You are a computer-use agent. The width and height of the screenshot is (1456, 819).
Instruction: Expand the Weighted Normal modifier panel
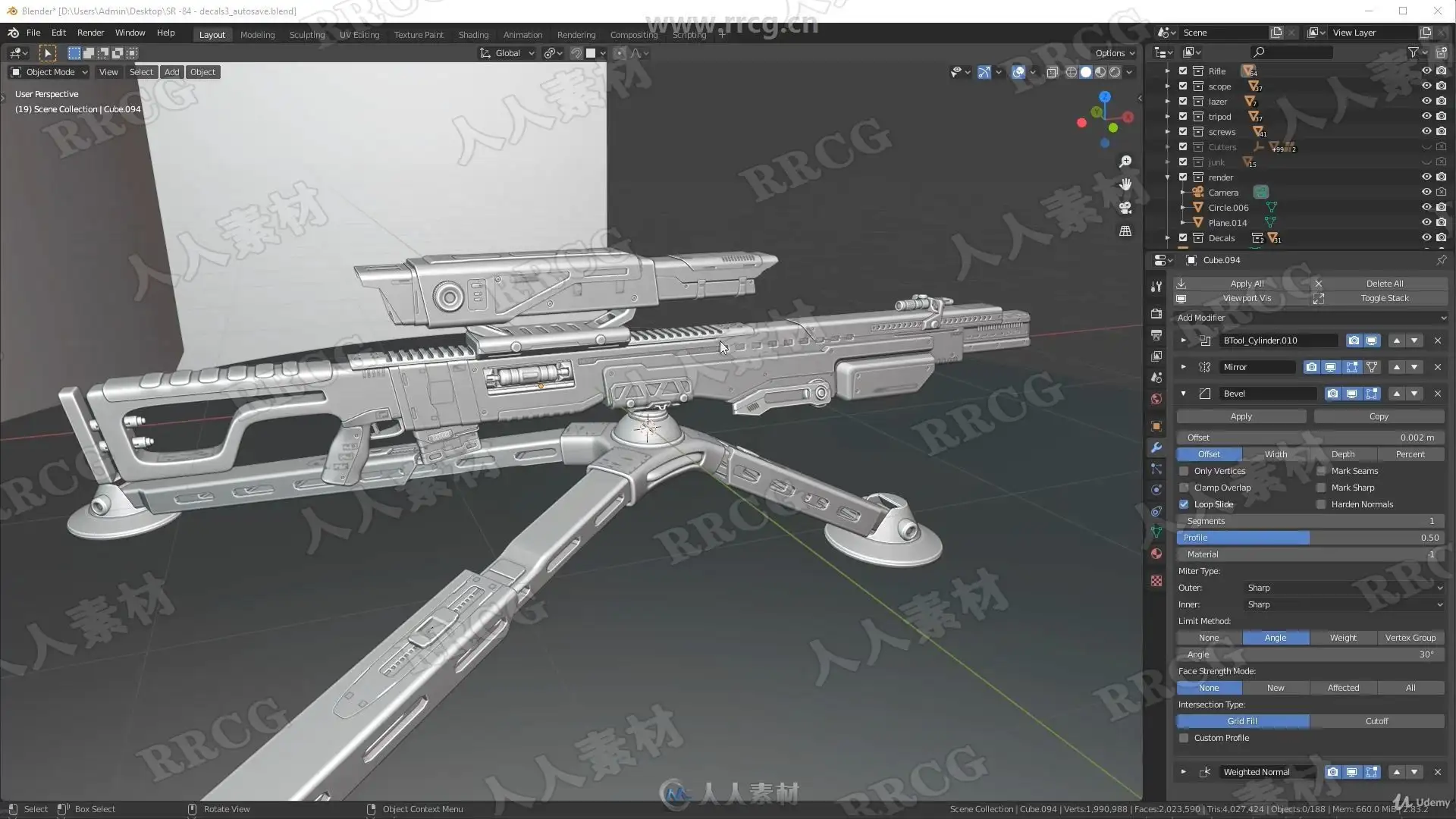[1183, 772]
